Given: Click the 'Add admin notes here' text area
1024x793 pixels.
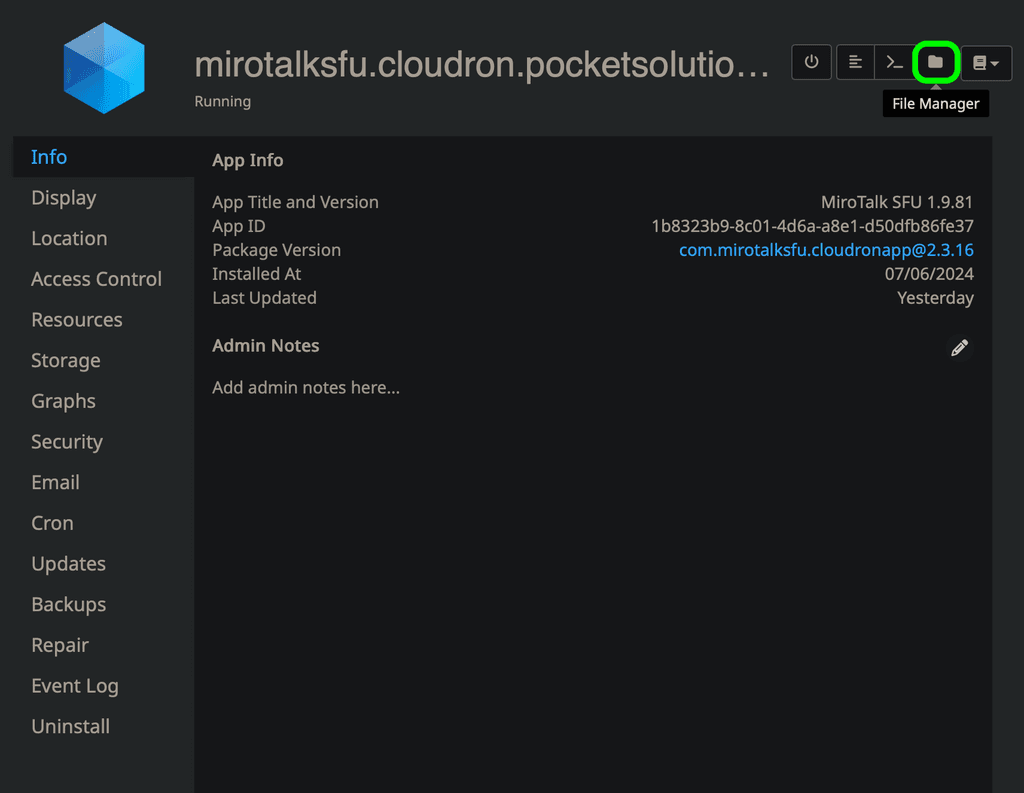Looking at the screenshot, I should click(x=306, y=388).
